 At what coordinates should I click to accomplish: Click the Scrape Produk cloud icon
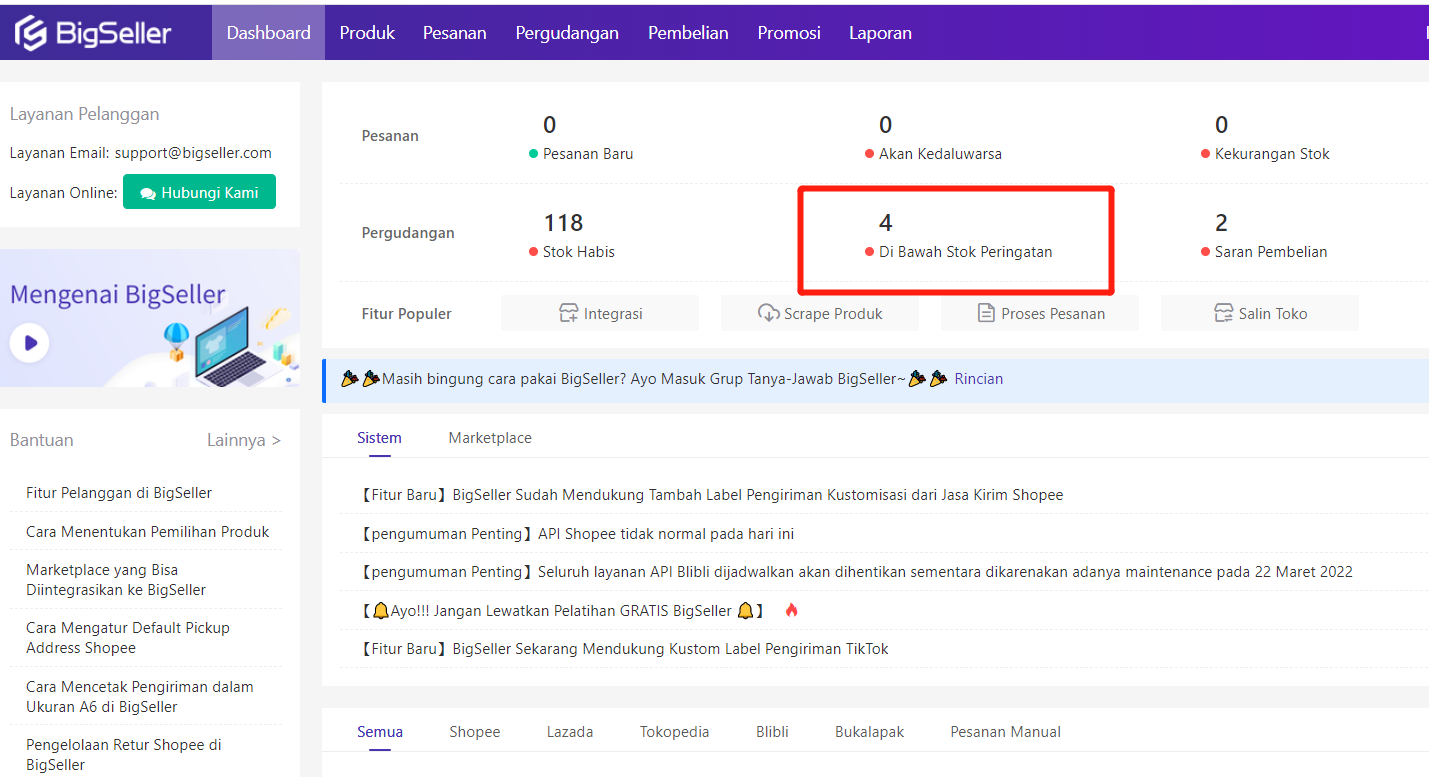pyautogui.click(x=768, y=313)
